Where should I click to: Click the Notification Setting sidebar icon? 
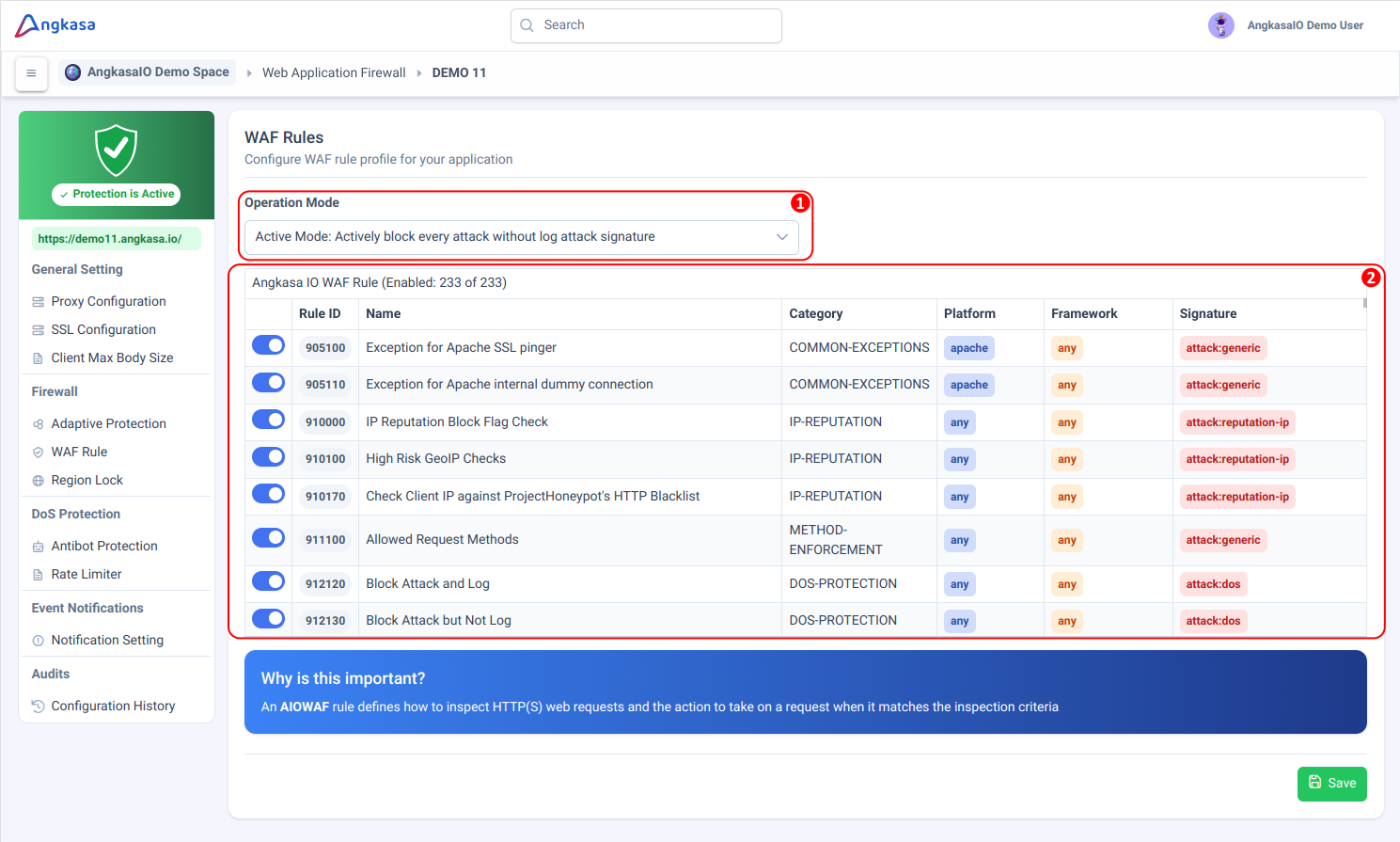(x=39, y=641)
